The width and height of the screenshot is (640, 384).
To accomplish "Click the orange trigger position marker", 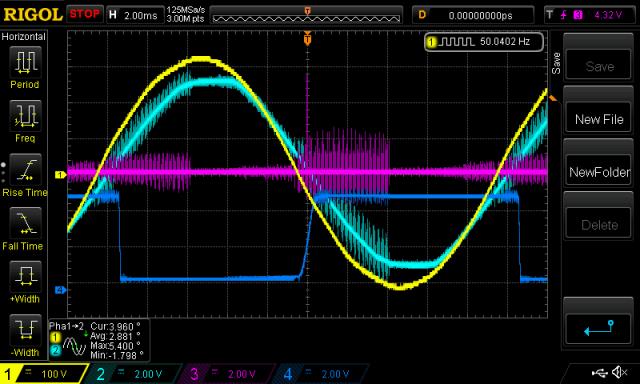I will tap(307, 39).
